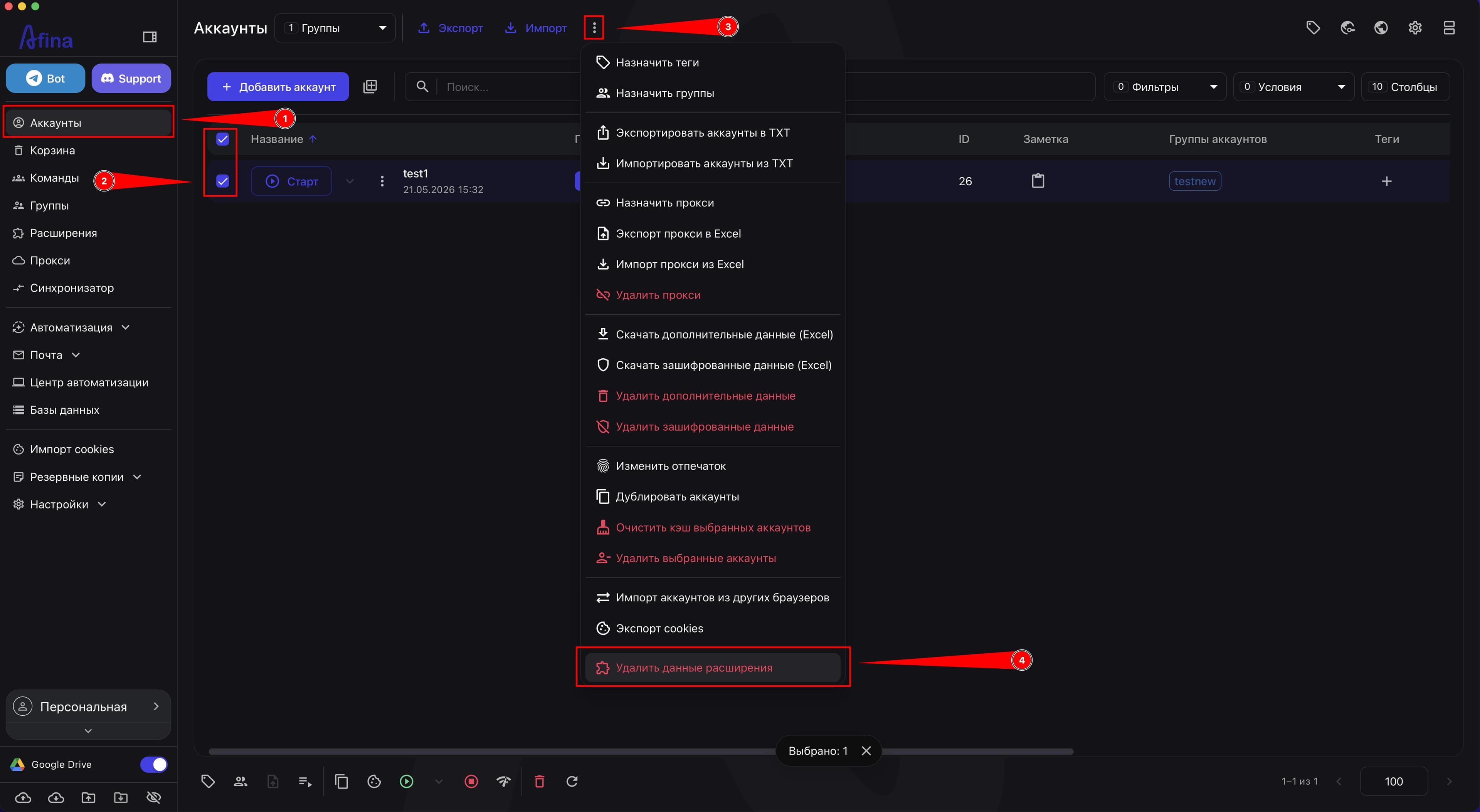Click the cookie icon in bottom toolbar
Viewport: 1480px width, 812px height.
point(374,781)
